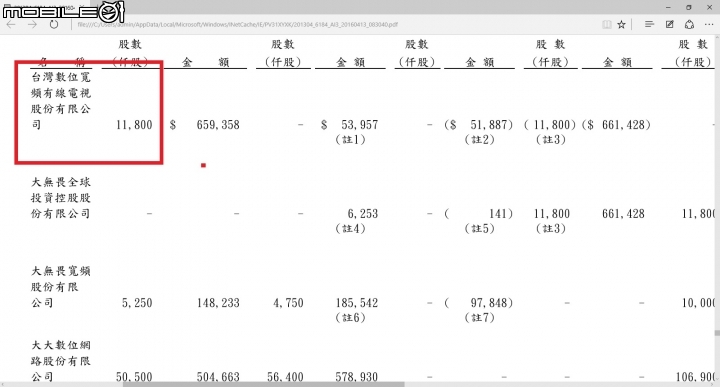The image size is (720, 387).
Task: Click the footnote (註7)
Action: point(479,318)
